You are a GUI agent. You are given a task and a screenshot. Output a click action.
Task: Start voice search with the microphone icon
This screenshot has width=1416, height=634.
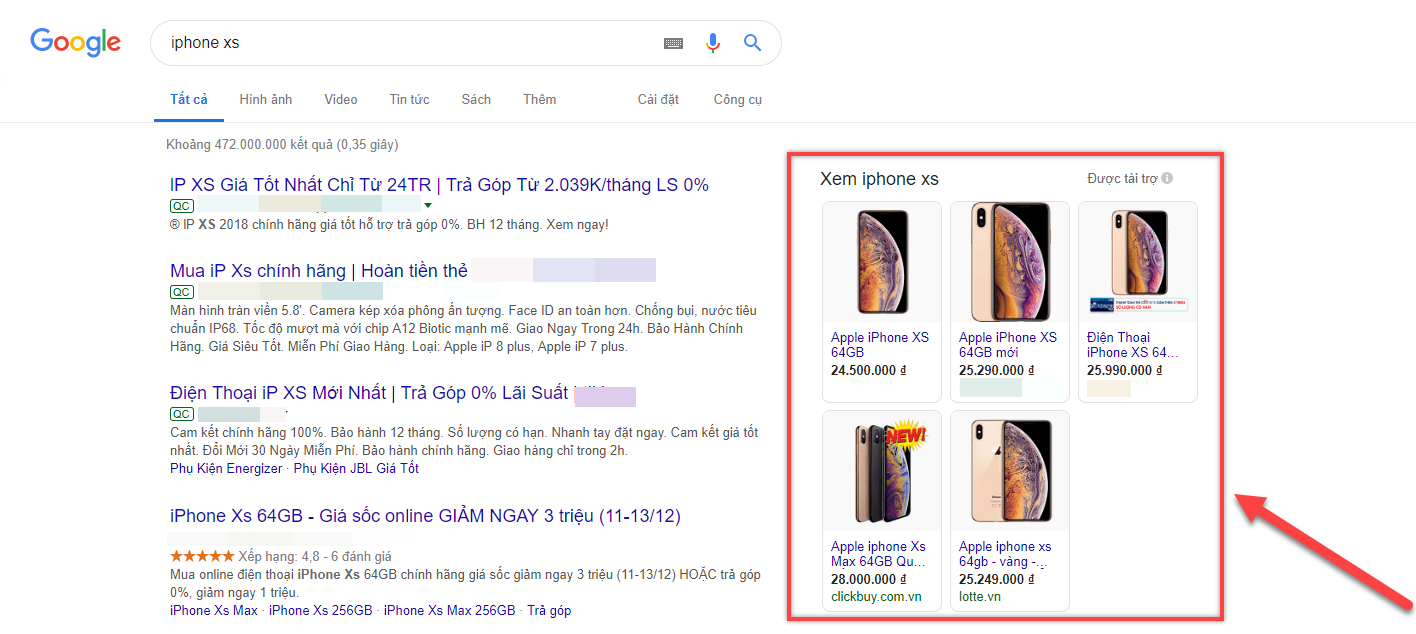point(712,43)
